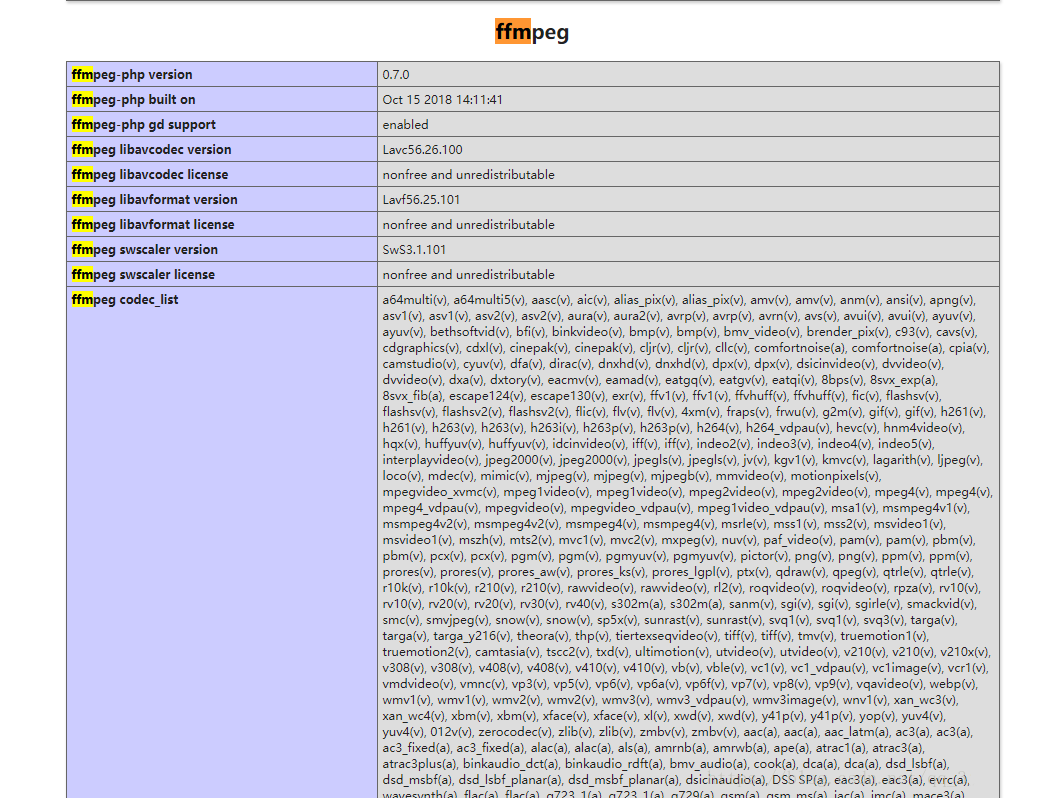Image resolution: width=1048 pixels, height=798 pixels.
Task: Click "escape124(v)" in the codec list
Action: pyautogui.click(x=486, y=396)
